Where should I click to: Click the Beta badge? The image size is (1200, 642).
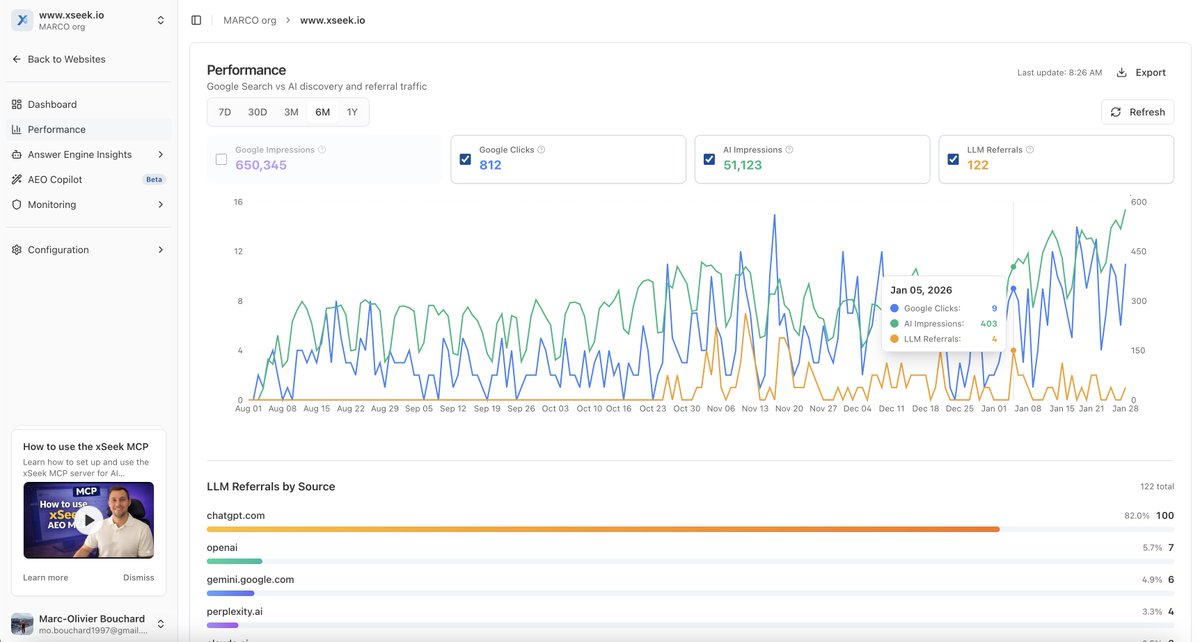coord(154,180)
